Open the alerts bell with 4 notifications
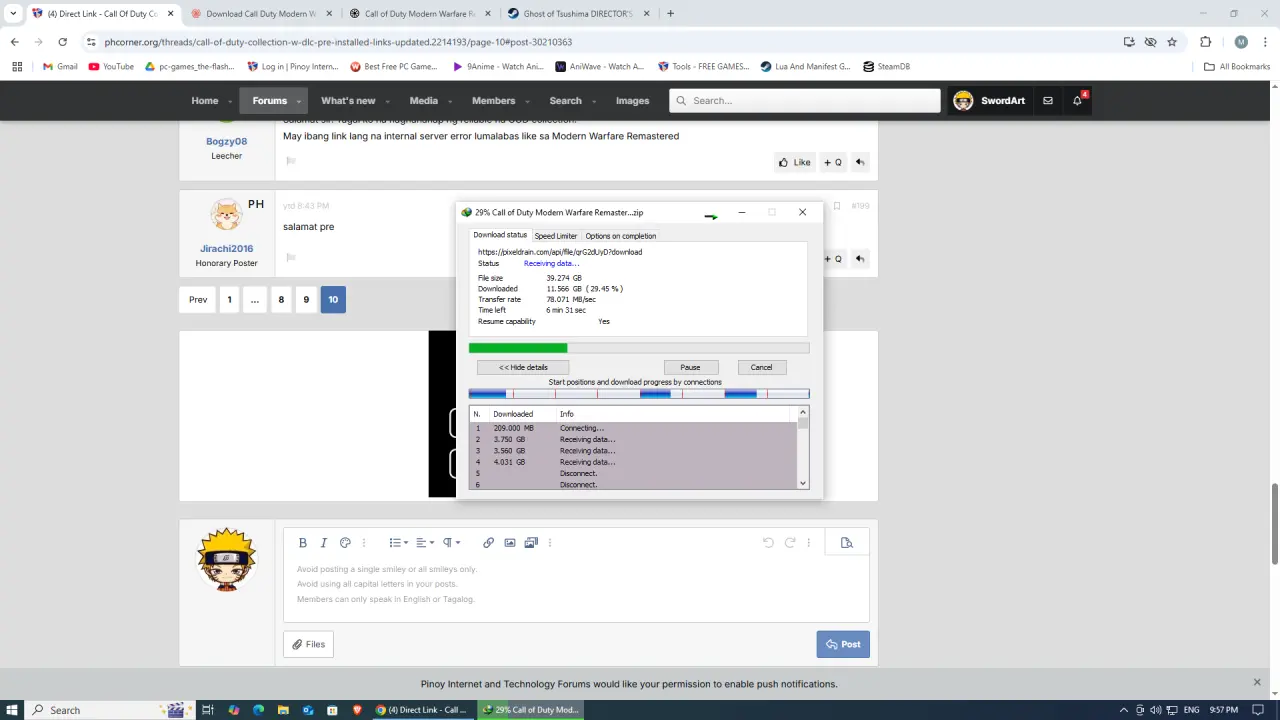 tap(1077, 101)
